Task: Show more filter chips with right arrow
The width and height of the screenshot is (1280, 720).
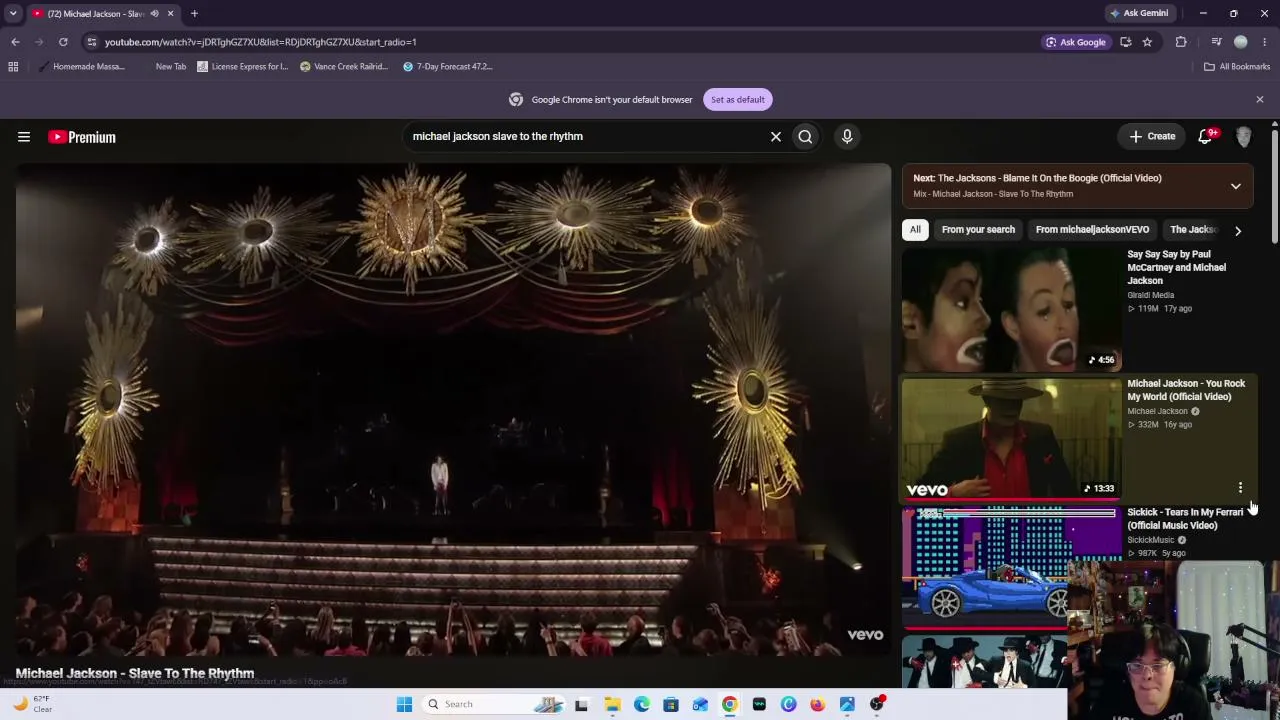Action: point(1238,230)
